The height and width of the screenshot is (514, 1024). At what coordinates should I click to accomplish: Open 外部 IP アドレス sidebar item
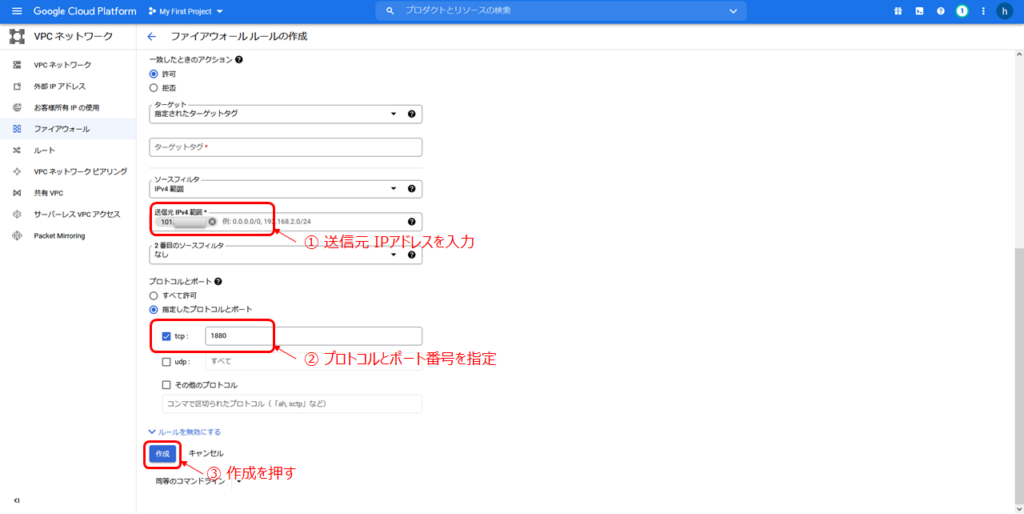(62, 86)
